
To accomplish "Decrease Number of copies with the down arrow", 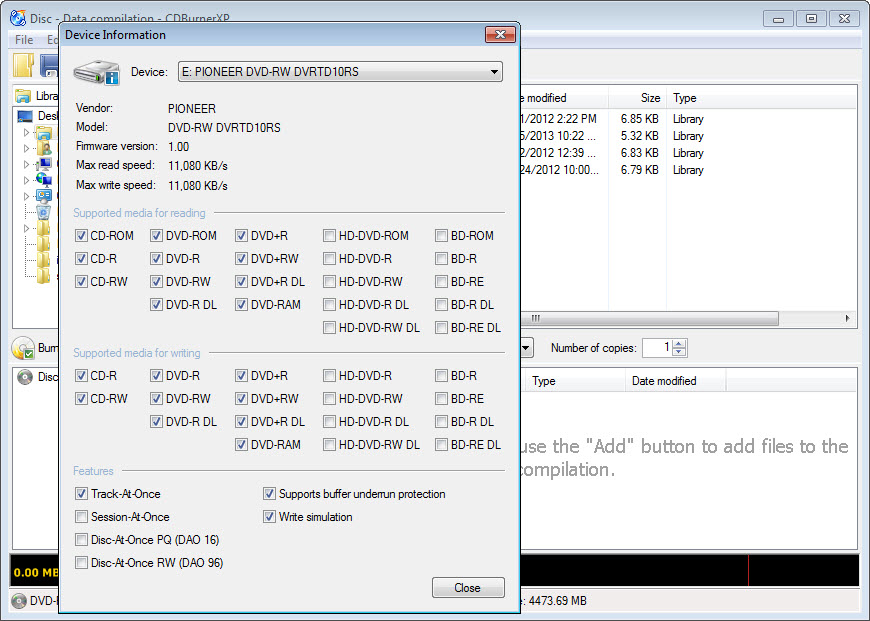I will coord(679,352).
